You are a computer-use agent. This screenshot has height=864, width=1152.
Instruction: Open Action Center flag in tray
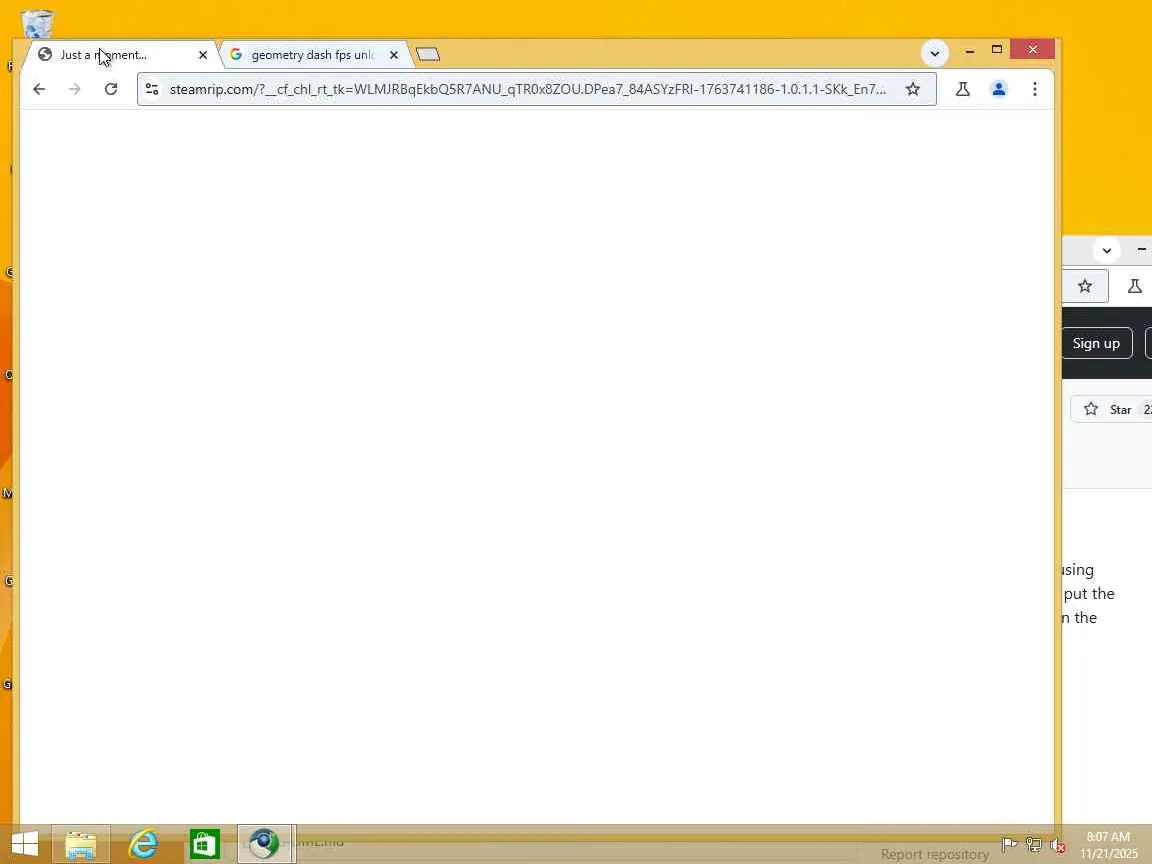pyautogui.click(x=1010, y=845)
